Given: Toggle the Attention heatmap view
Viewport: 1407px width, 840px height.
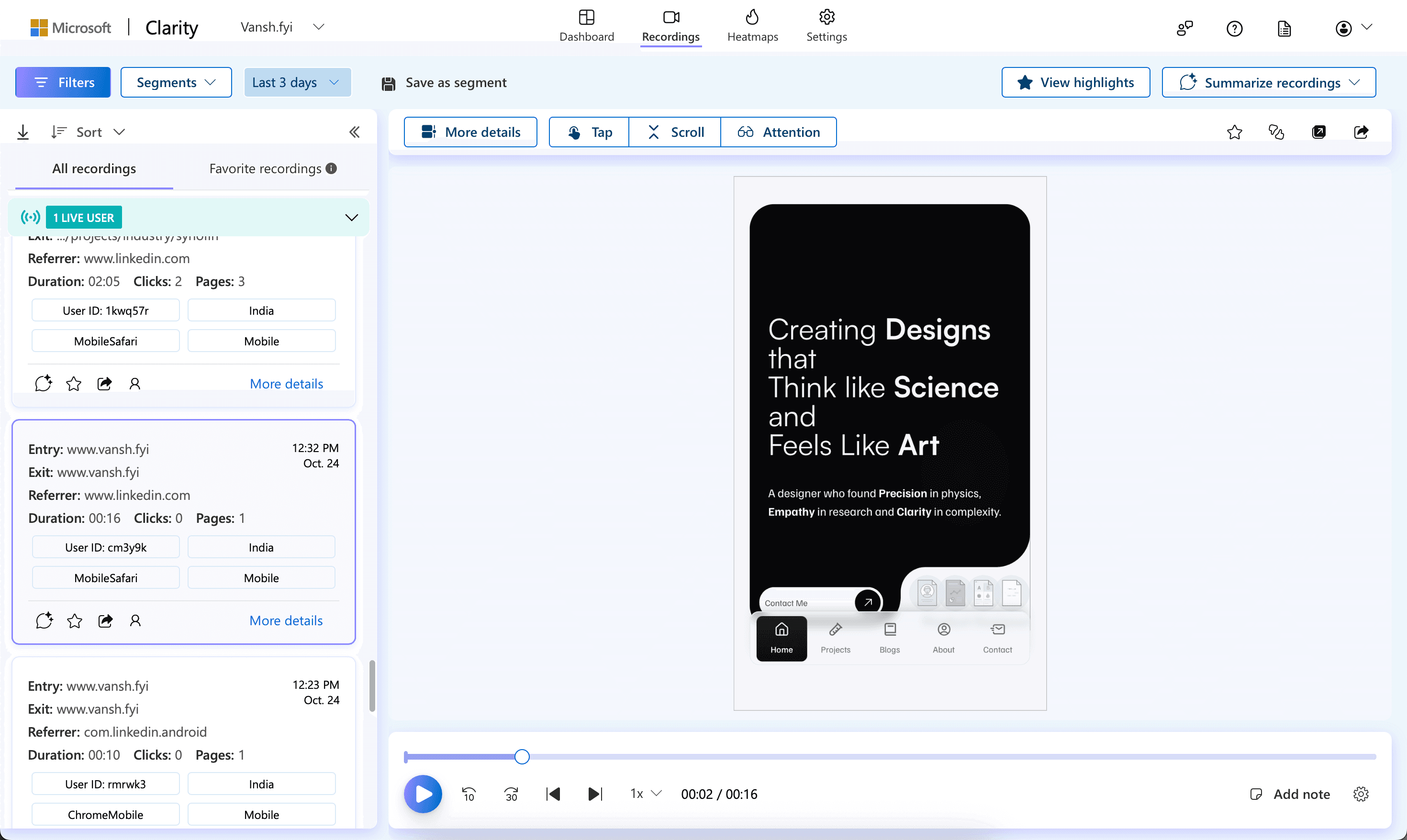Looking at the screenshot, I should (779, 132).
